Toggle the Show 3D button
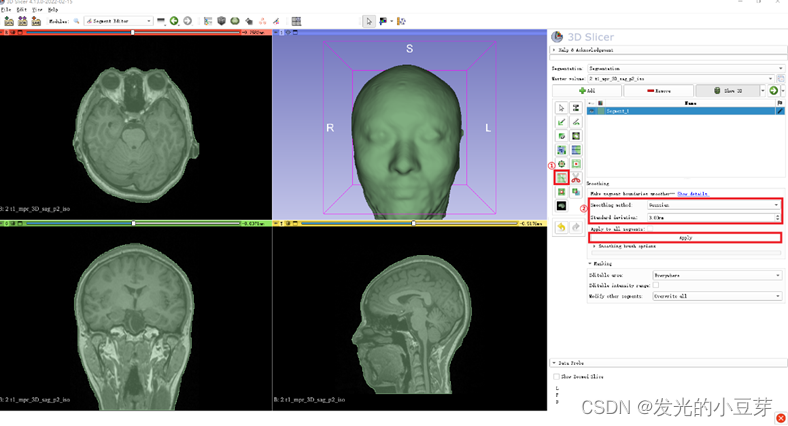The image size is (788, 426). click(x=728, y=90)
